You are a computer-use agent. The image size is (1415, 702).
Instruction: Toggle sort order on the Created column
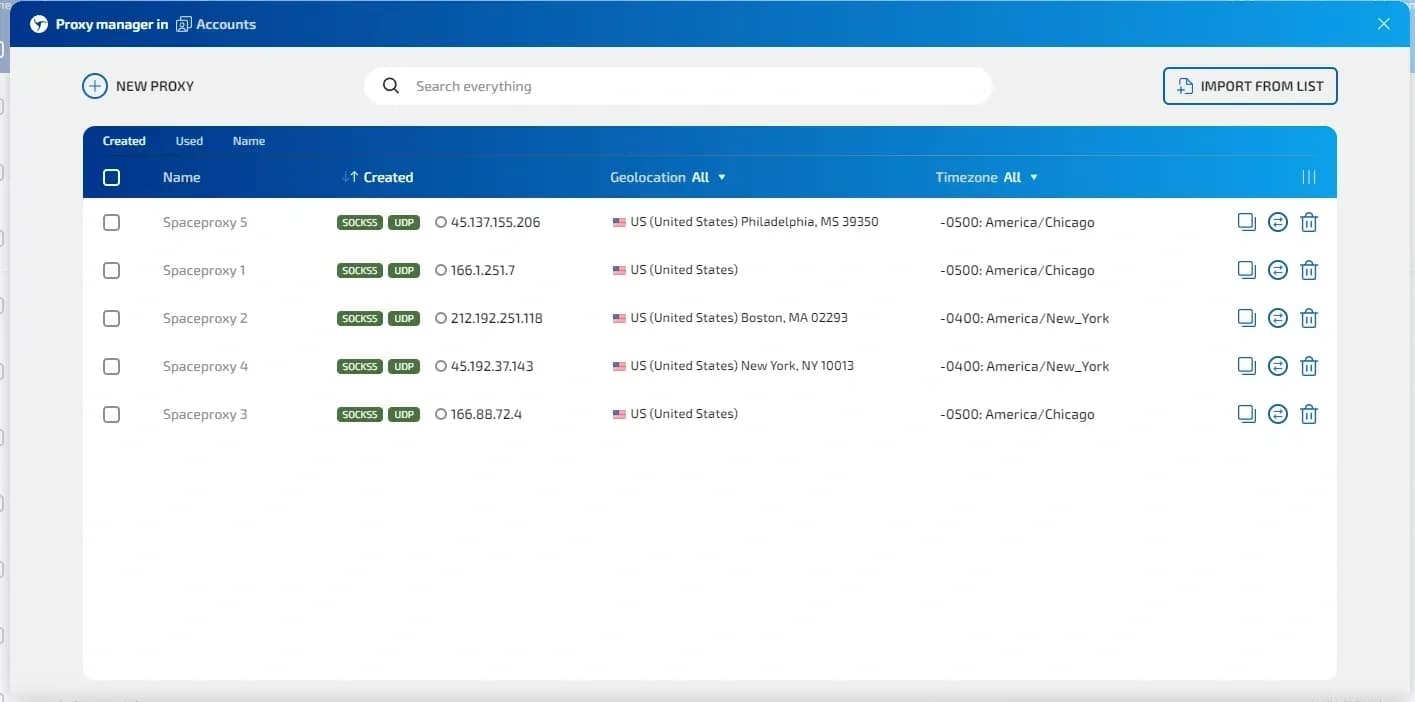pos(377,177)
